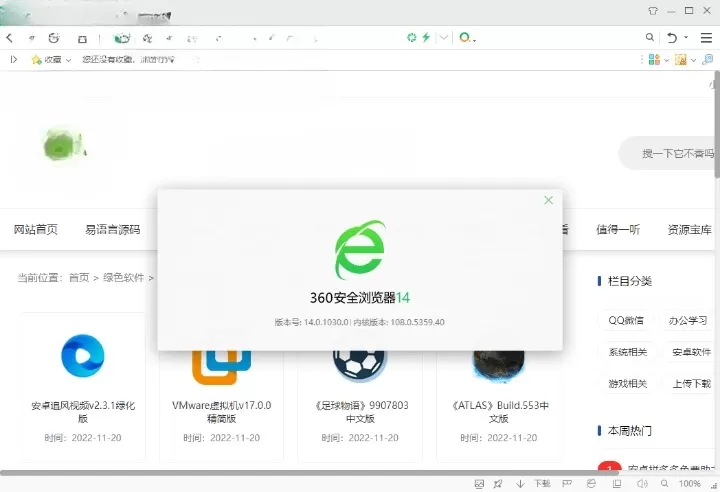
Task: Click the blue magnifier extension icon
Action: tap(708, 59)
